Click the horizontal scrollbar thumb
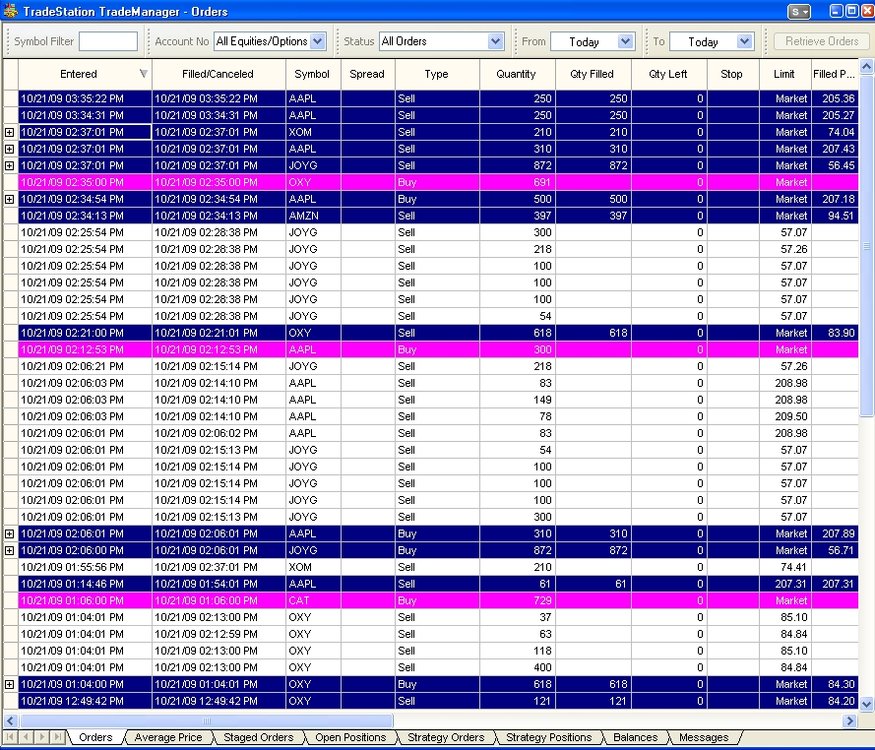This screenshot has height=750, width=875. click(x=206, y=720)
